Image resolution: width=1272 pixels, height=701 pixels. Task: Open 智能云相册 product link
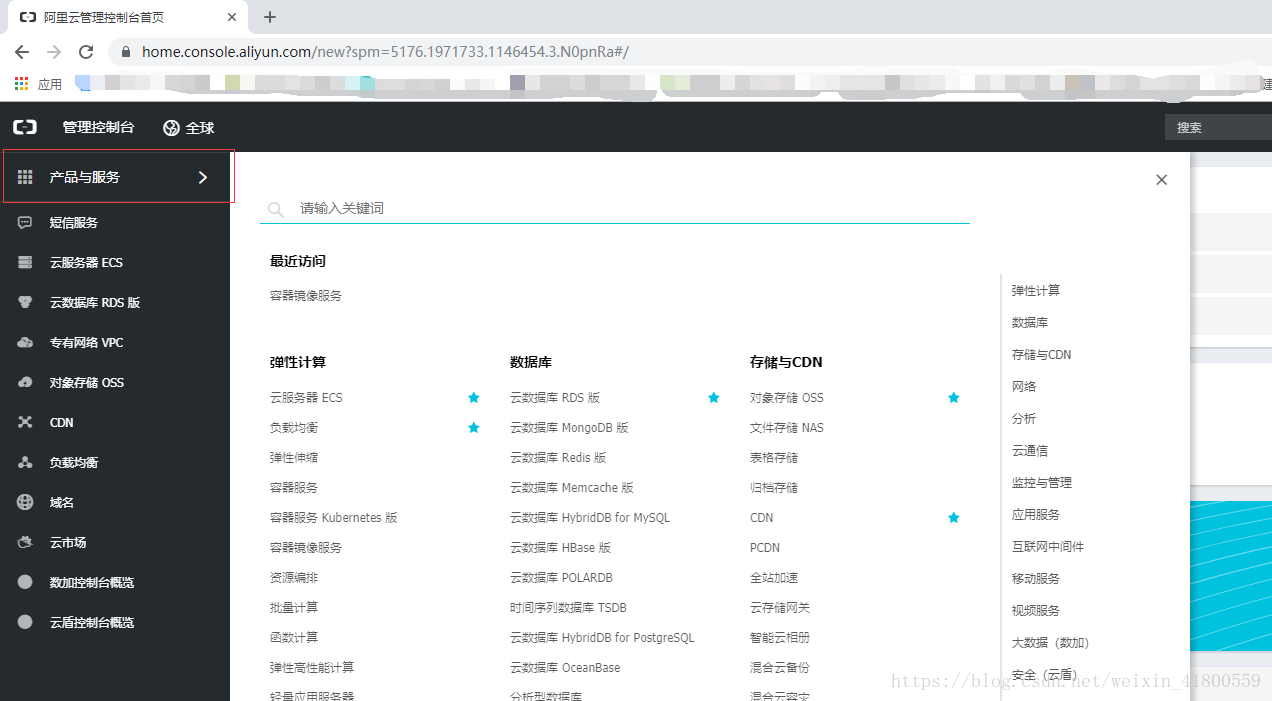point(780,637)
